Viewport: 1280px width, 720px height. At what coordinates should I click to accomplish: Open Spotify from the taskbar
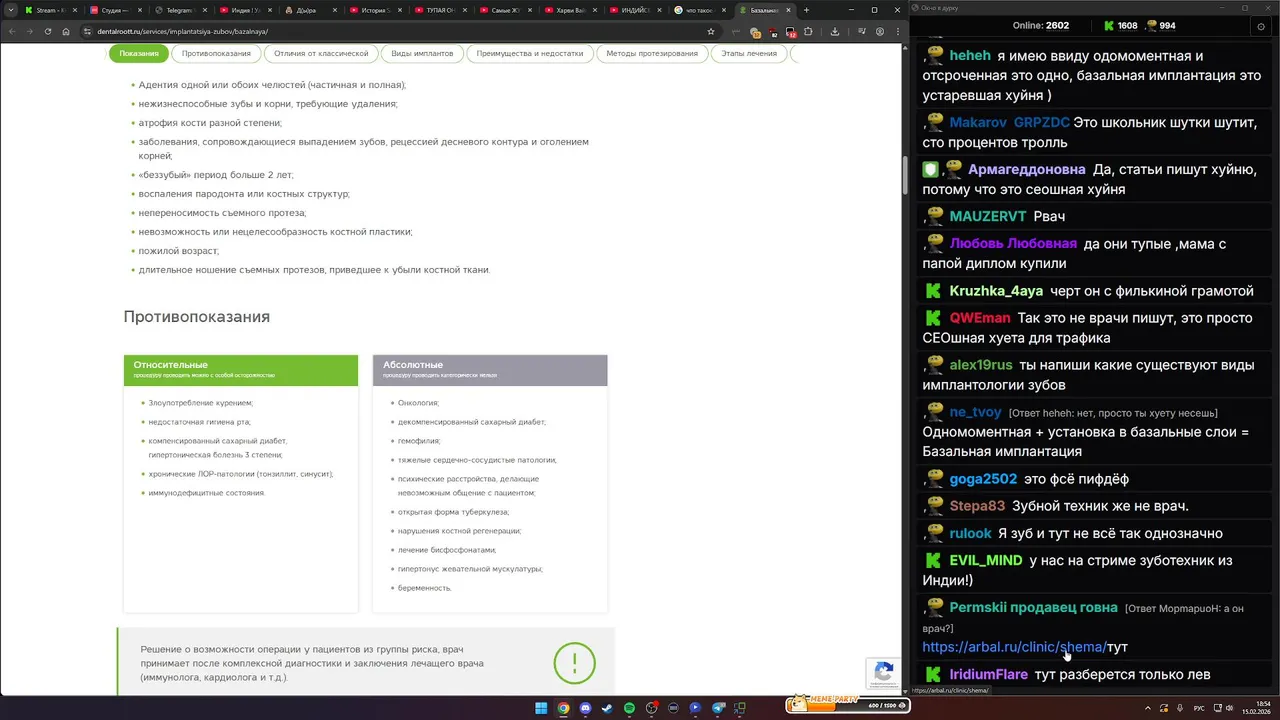click(629, 708)
